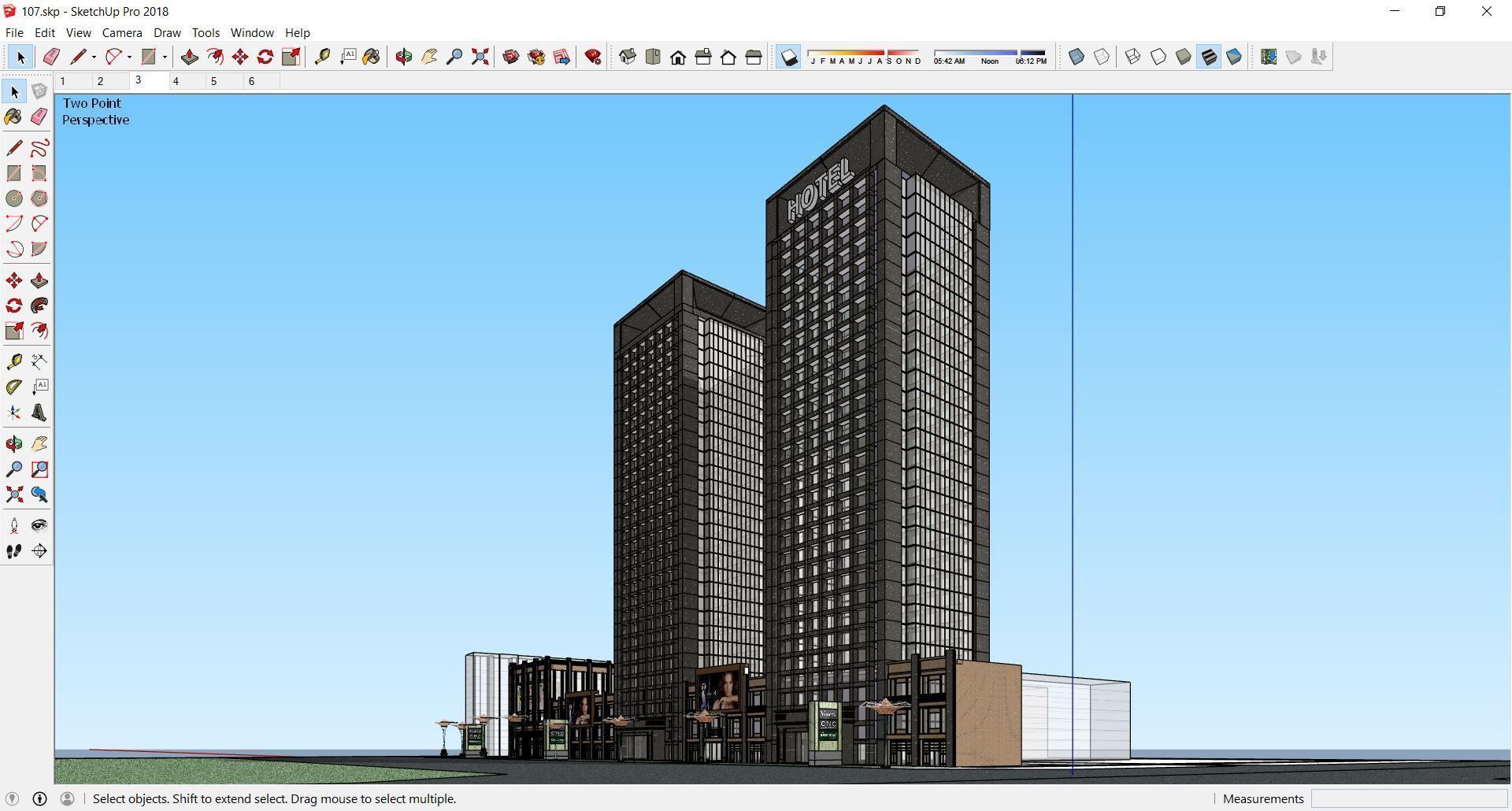The width and height of the screenshot is (1512, 811).
Task: Click the model credits info status icon
Action: coord(39,798)
